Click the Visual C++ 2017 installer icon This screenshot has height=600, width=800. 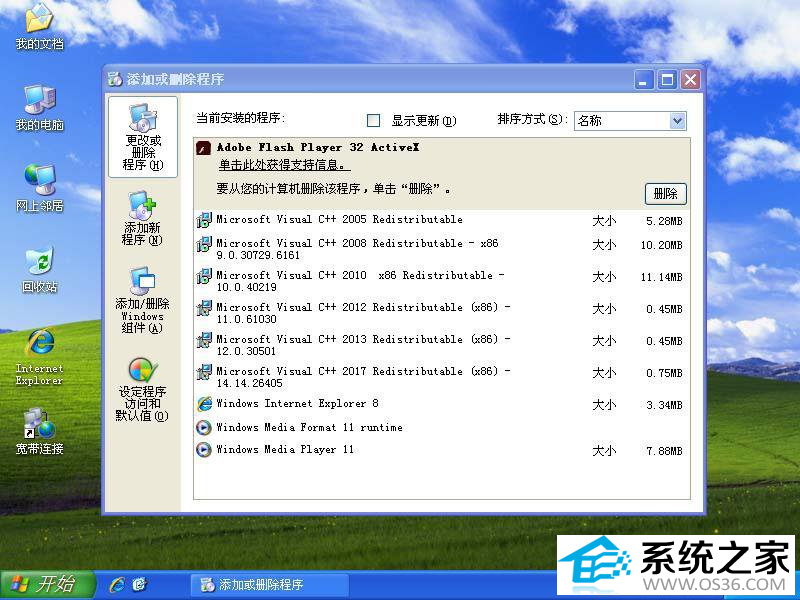coord(204,372)
